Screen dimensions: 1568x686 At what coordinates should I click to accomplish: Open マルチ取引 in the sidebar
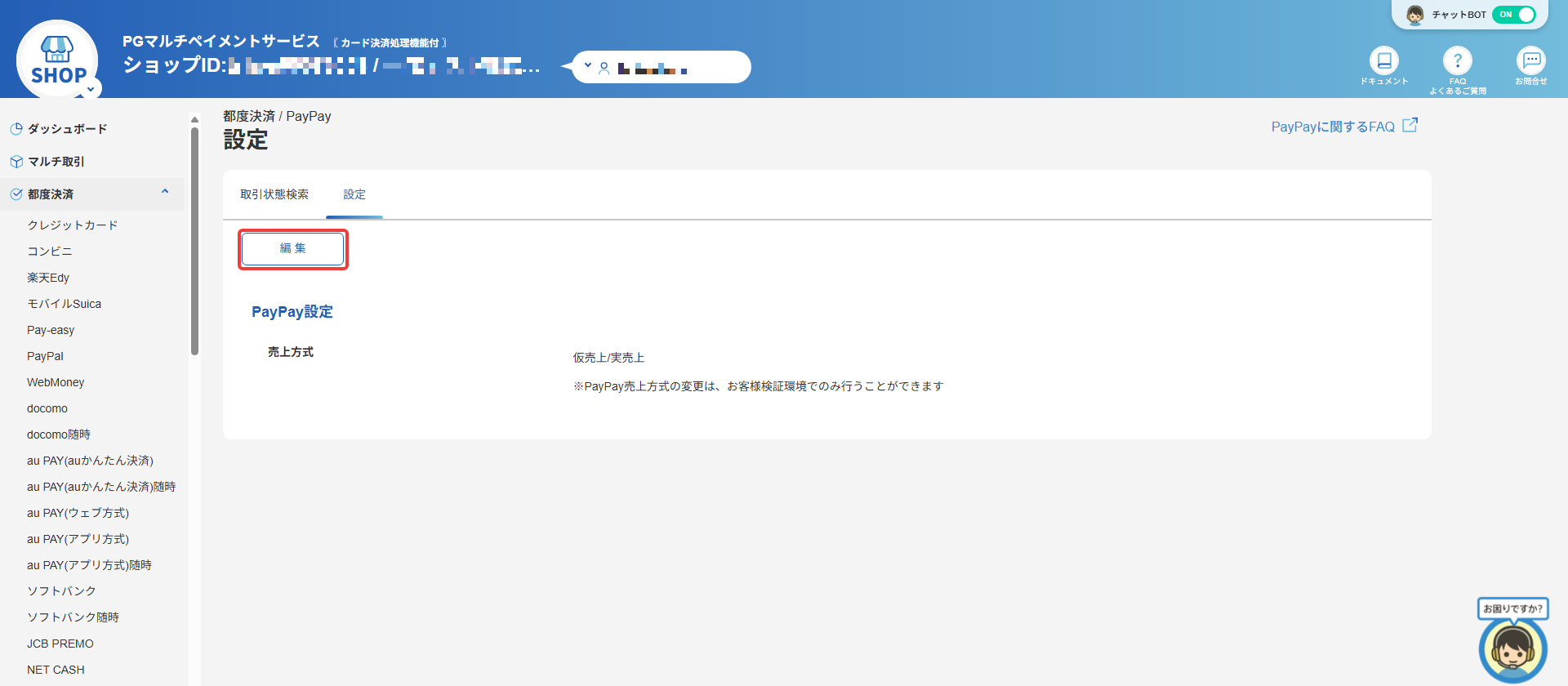[56, 162]
